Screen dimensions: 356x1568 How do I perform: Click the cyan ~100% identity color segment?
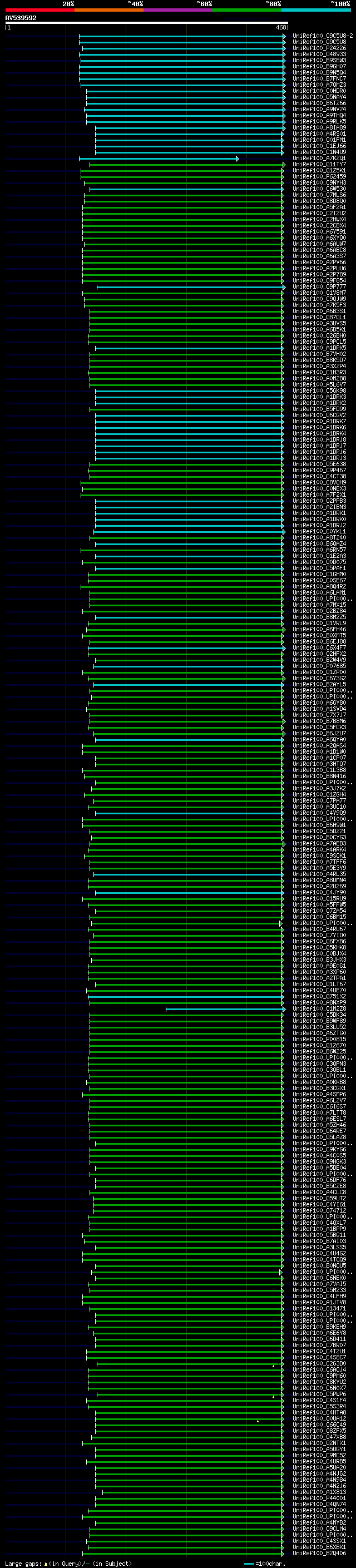coord(316,10)
